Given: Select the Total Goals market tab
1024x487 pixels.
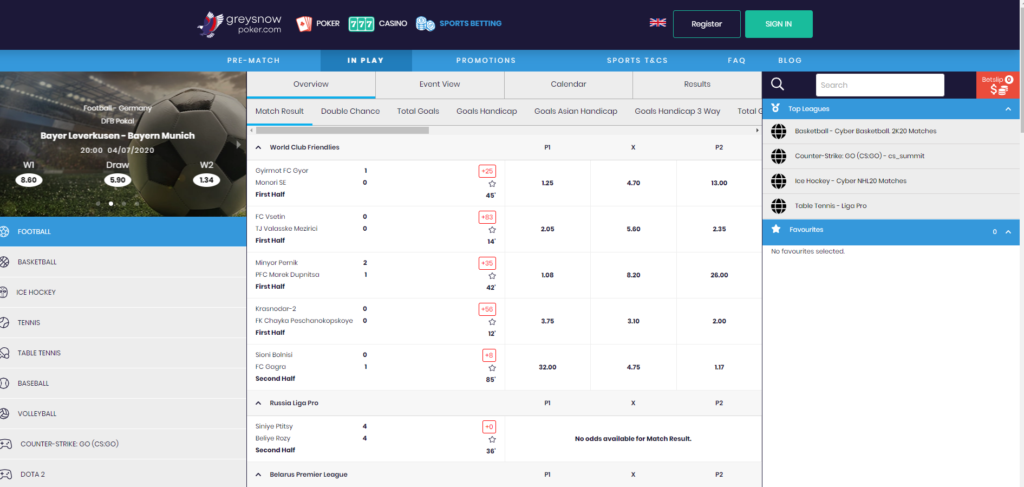Looking at the screenshot, I should tap(418, 111).
